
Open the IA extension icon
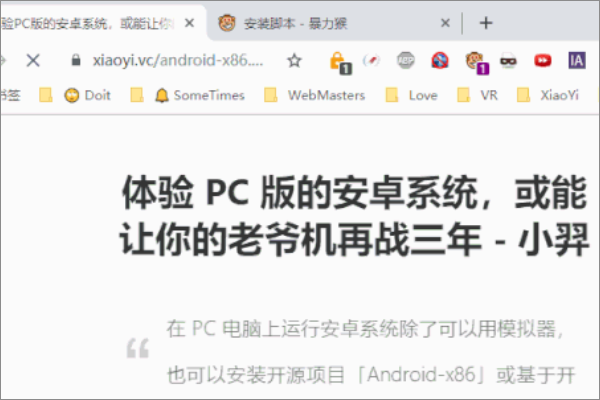click(x=577, y=60)
